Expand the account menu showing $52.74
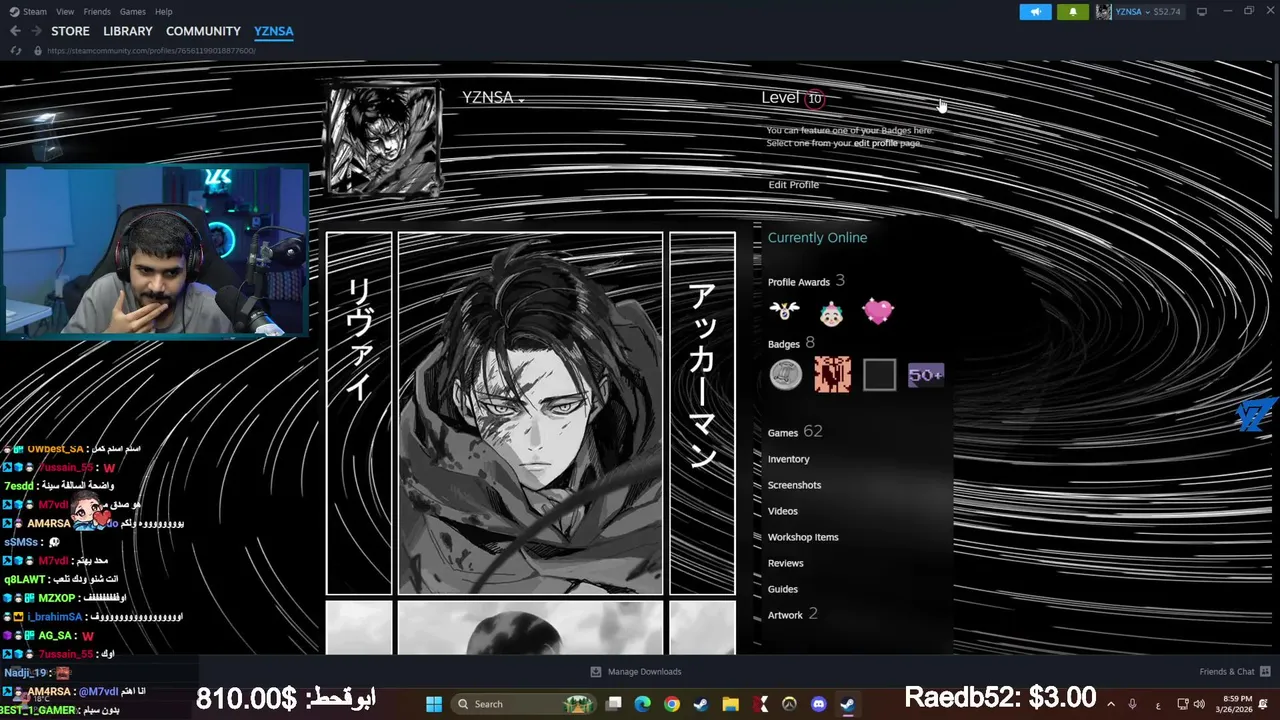 1148,12
